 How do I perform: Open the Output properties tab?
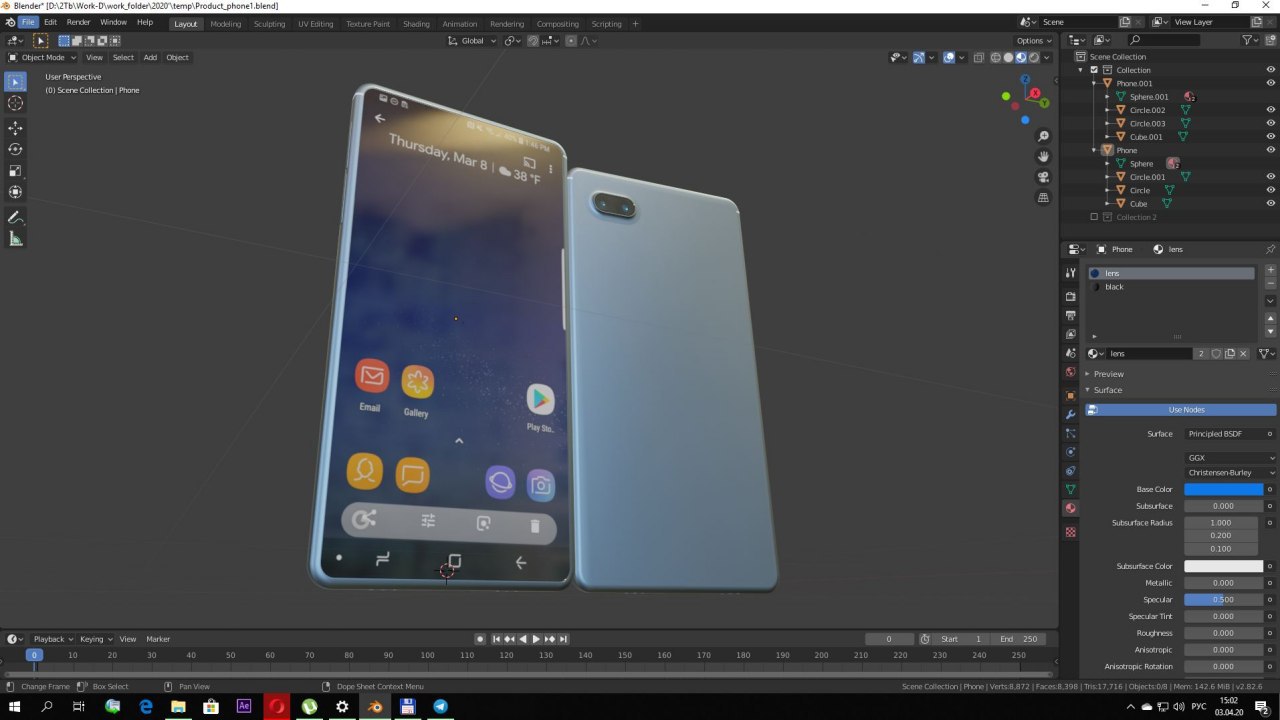(1070, 315)
